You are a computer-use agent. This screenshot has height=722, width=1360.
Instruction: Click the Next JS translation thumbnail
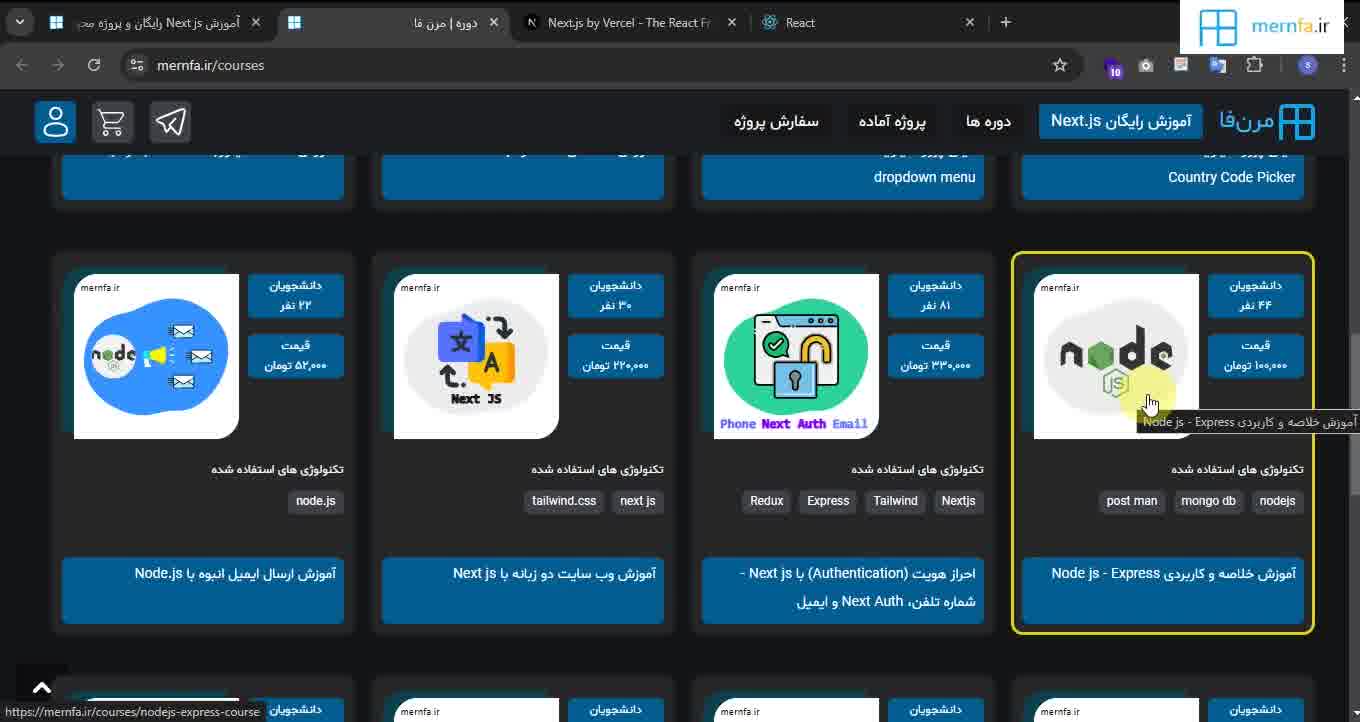point(476,356)
